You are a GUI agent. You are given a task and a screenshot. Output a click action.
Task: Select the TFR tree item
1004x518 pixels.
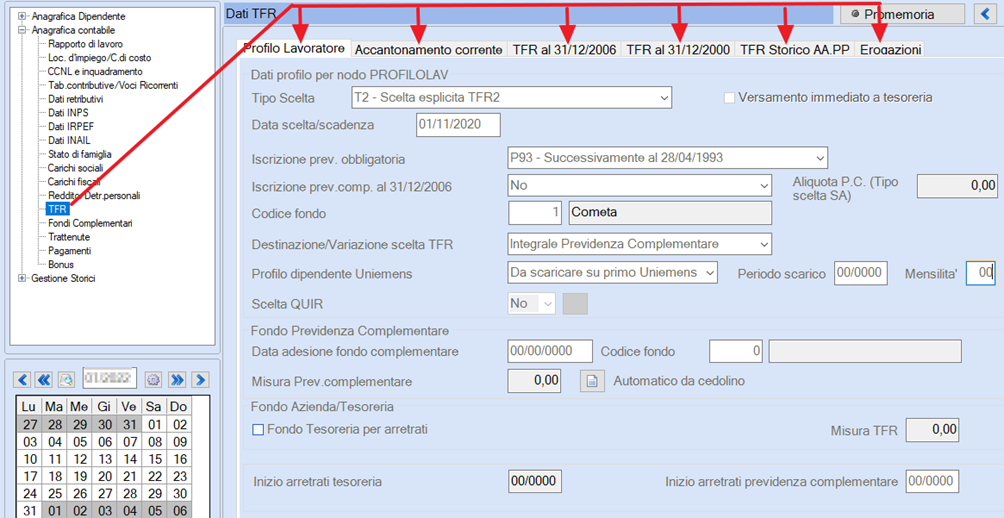click(58, 209)
